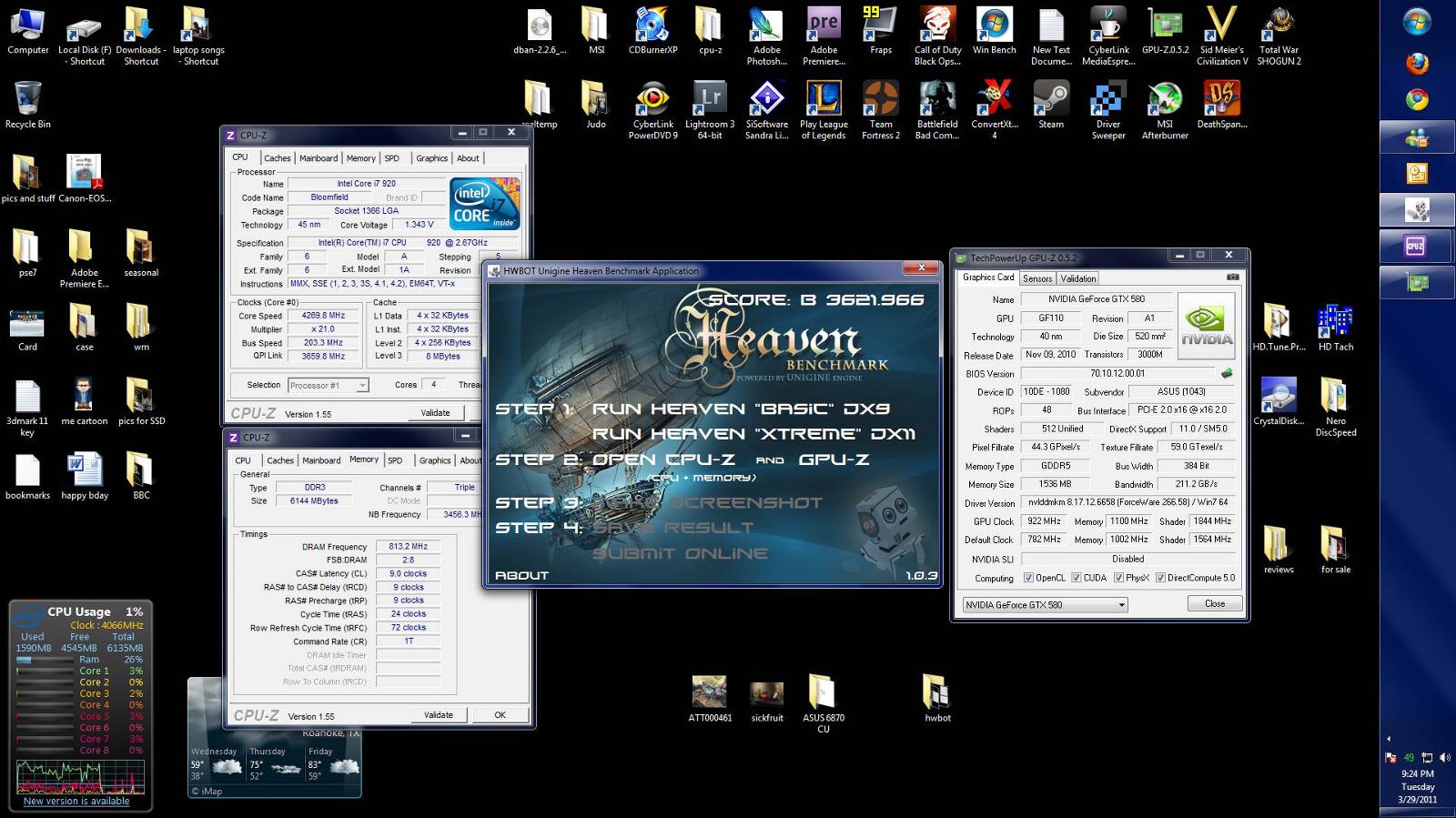
Task: Open CyberLink PowerDVD 9 icon
Action: [x=652, y=110]
